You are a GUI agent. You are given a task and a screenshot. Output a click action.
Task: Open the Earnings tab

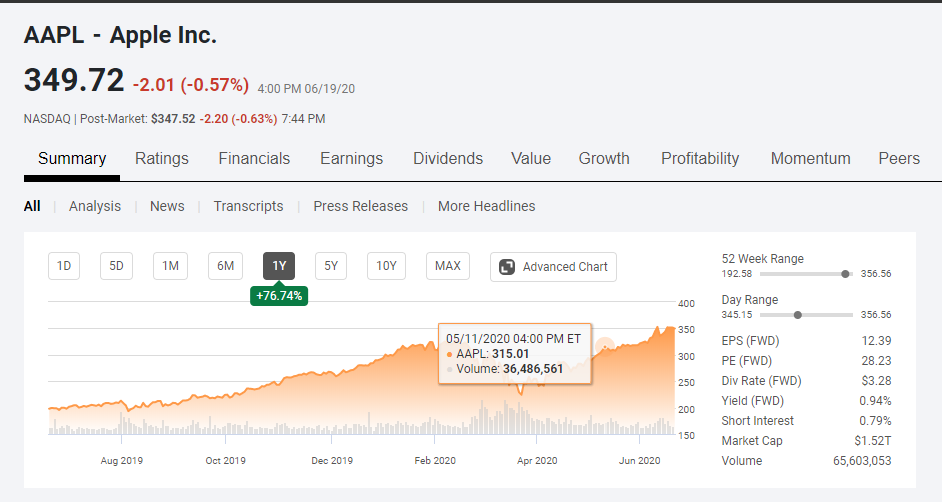coord(351,159)
